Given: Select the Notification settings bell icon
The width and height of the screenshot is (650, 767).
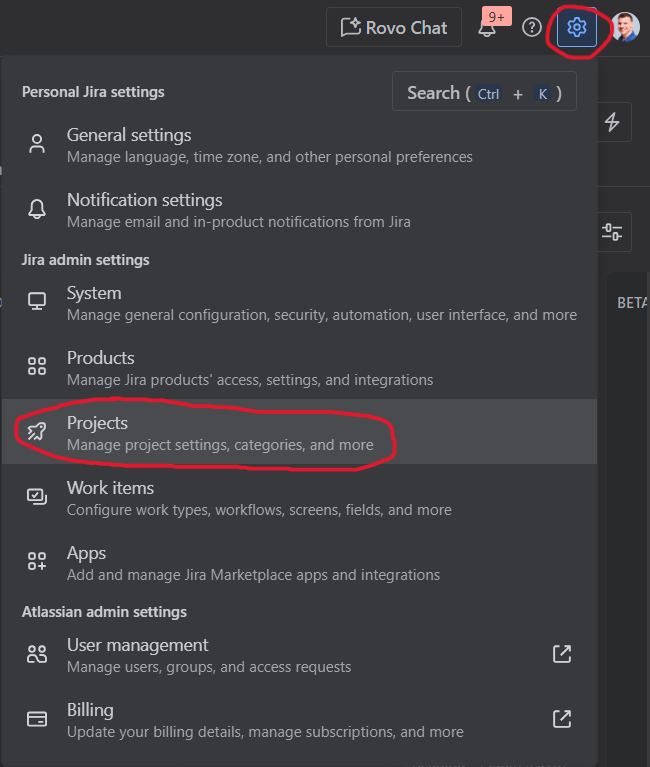Looking at the screenshot, I should [37, 209].
